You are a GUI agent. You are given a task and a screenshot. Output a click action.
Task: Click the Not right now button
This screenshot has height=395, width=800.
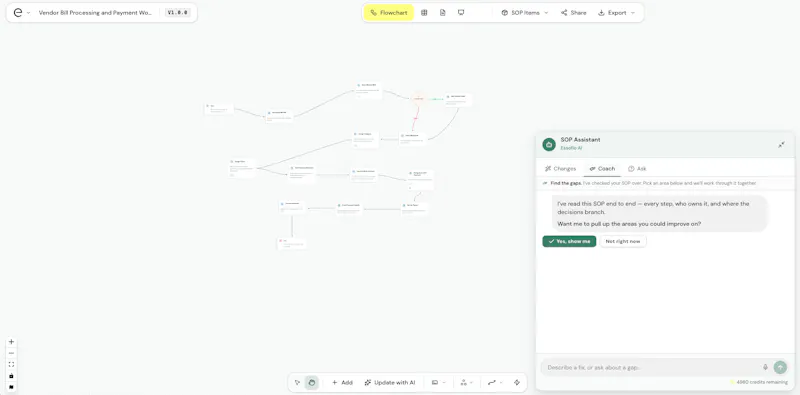click(x=623, y=241)
